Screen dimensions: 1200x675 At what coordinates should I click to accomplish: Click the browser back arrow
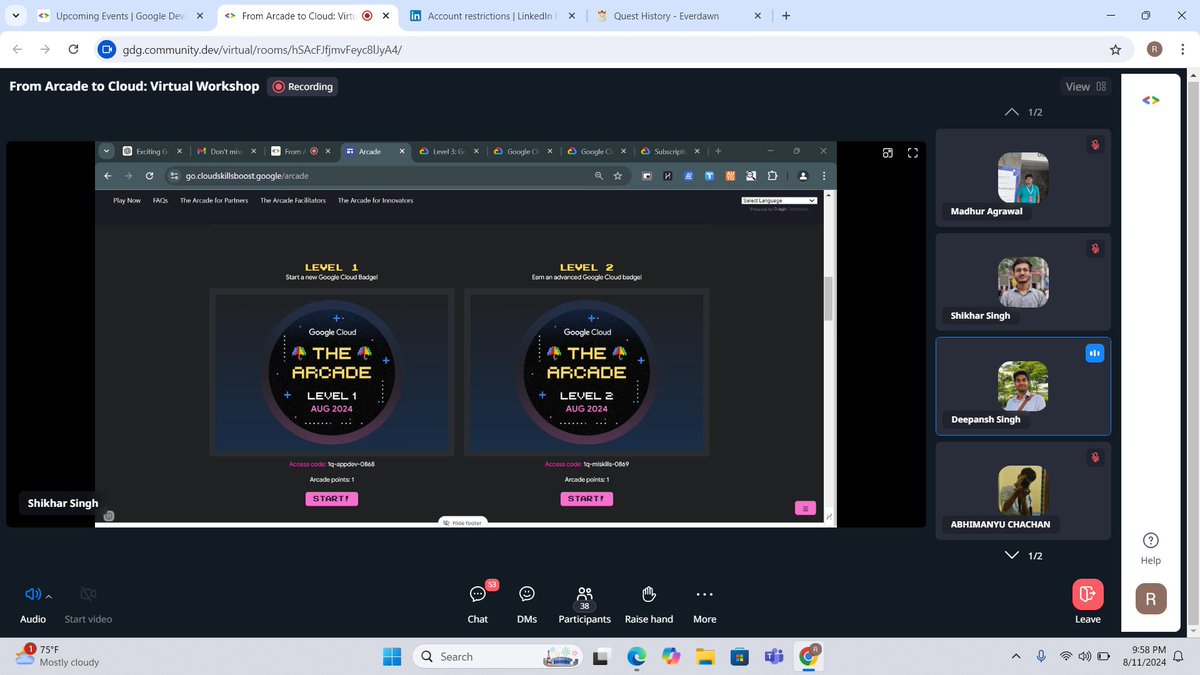tap(18, 49)
